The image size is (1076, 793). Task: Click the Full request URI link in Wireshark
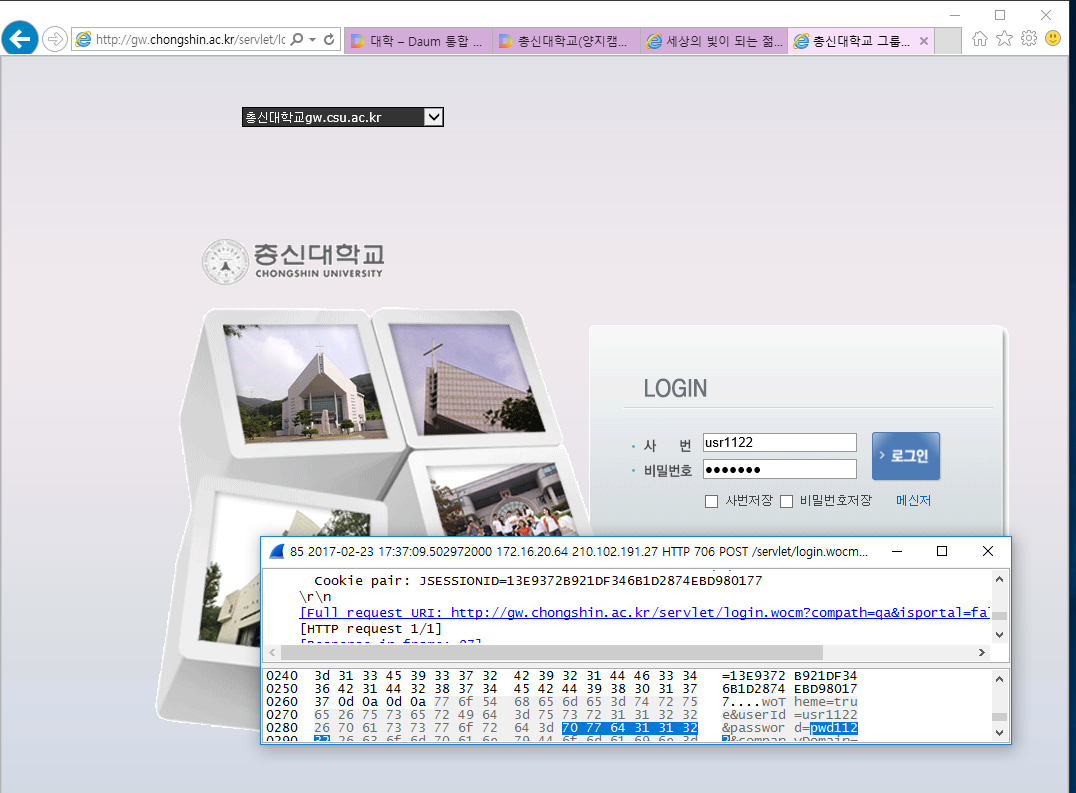[644, 613]
